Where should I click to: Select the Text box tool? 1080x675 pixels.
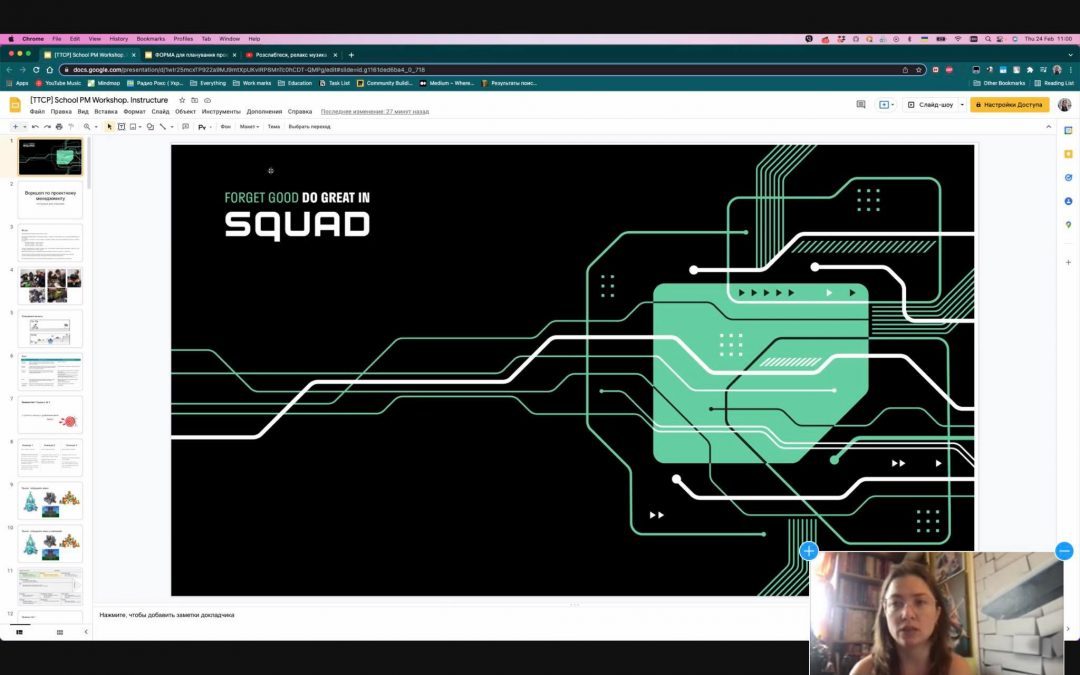121,127
